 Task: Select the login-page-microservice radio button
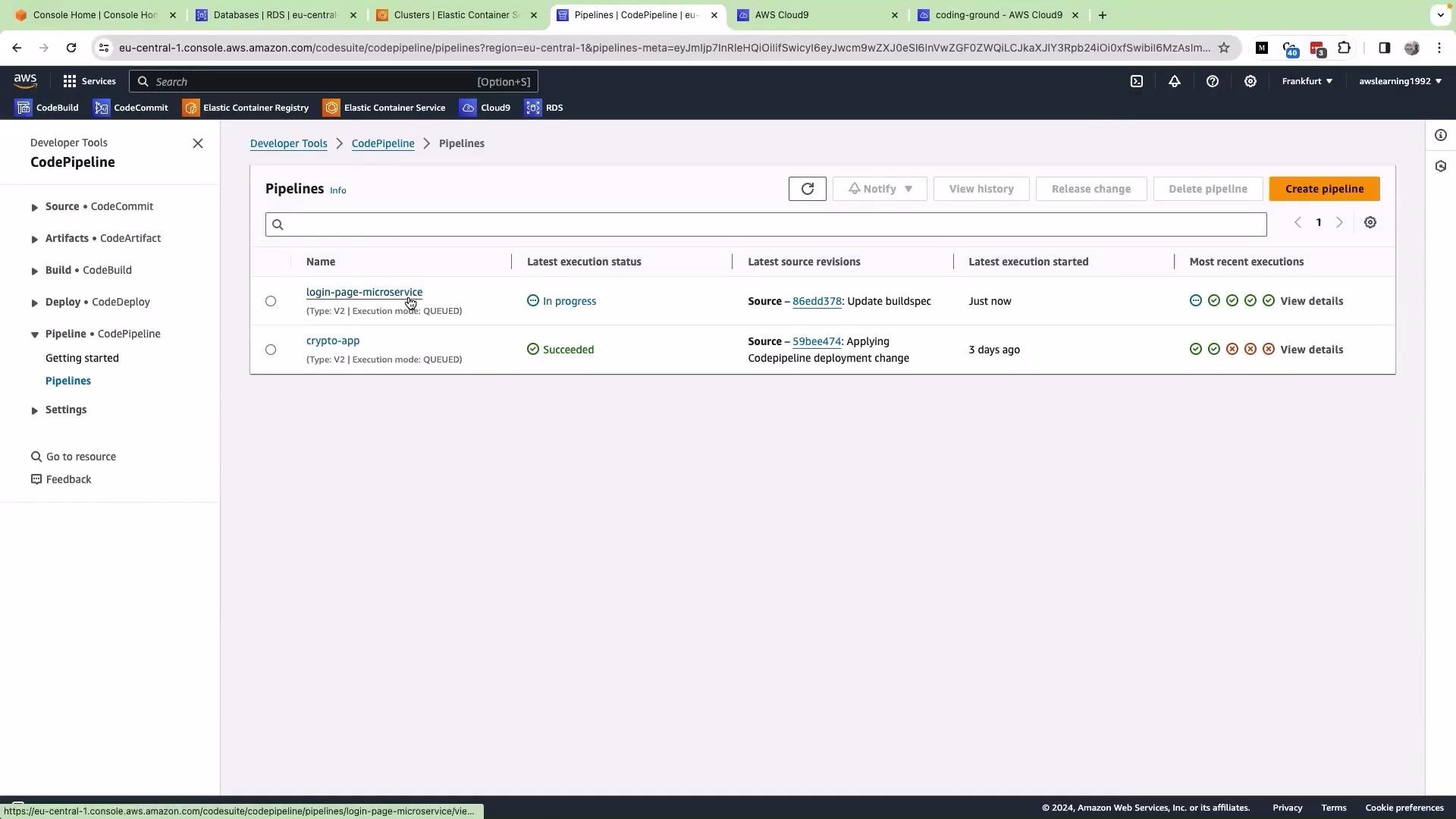(x=271, y=302)
